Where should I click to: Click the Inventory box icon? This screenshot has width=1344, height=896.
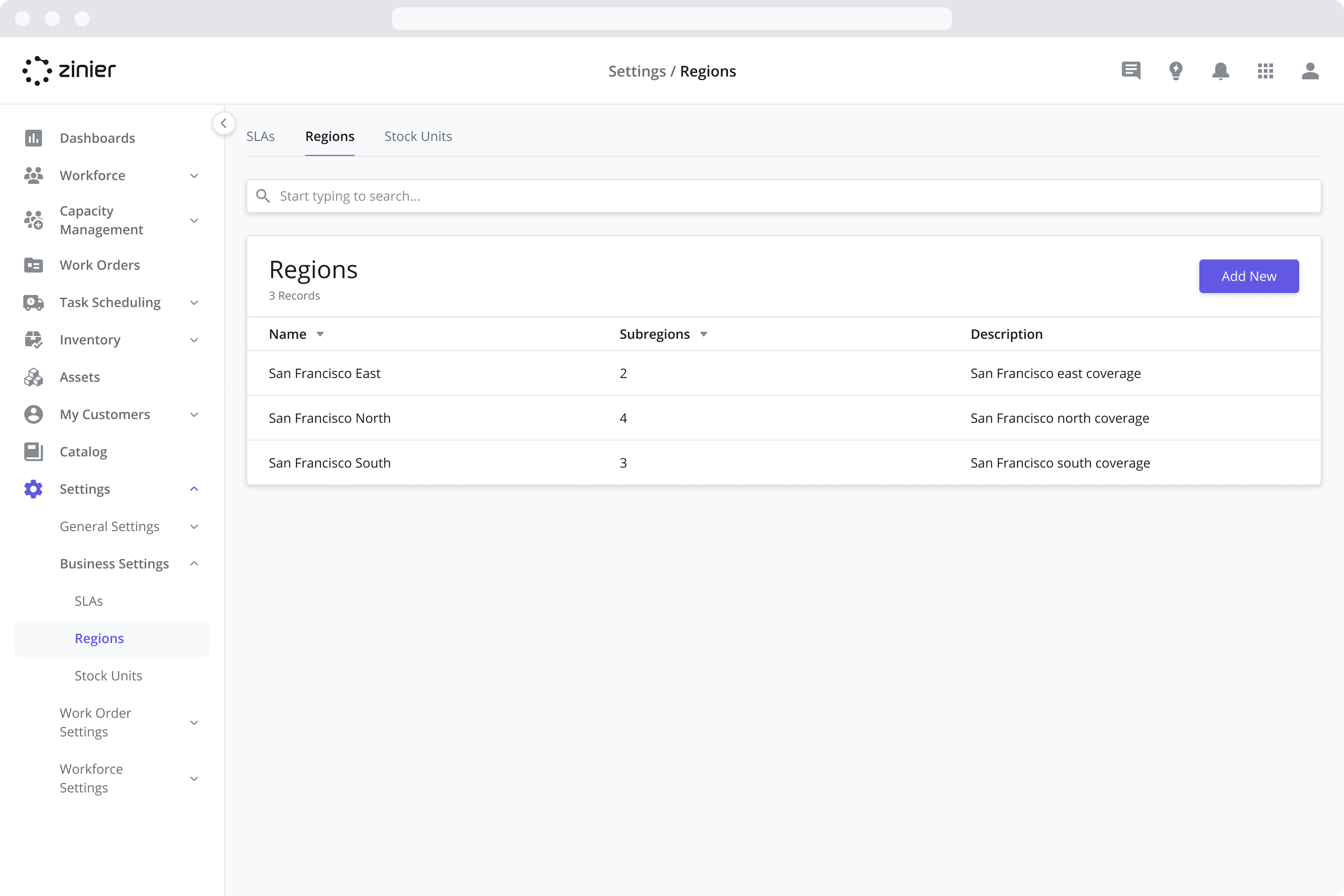click(34, 340)
